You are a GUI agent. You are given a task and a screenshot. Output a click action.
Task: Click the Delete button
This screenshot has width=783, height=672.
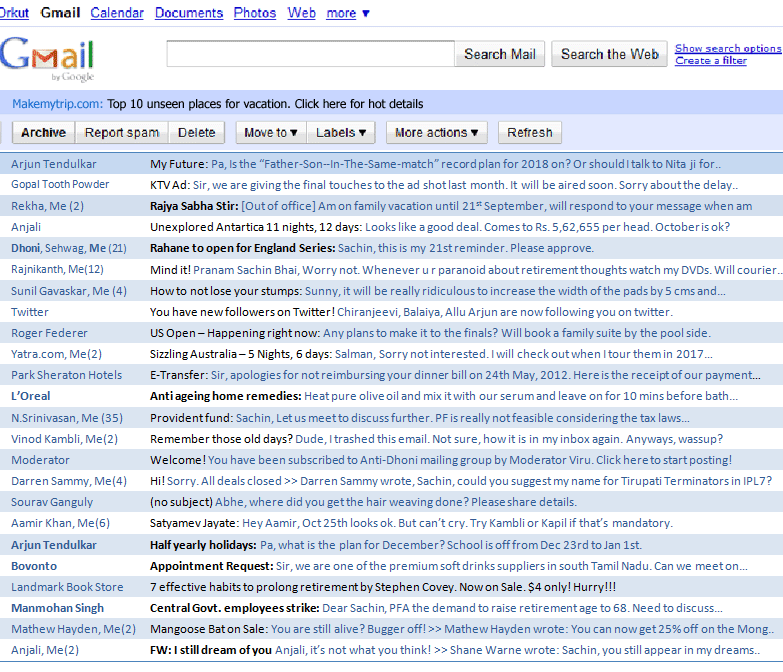click(196, 132)
